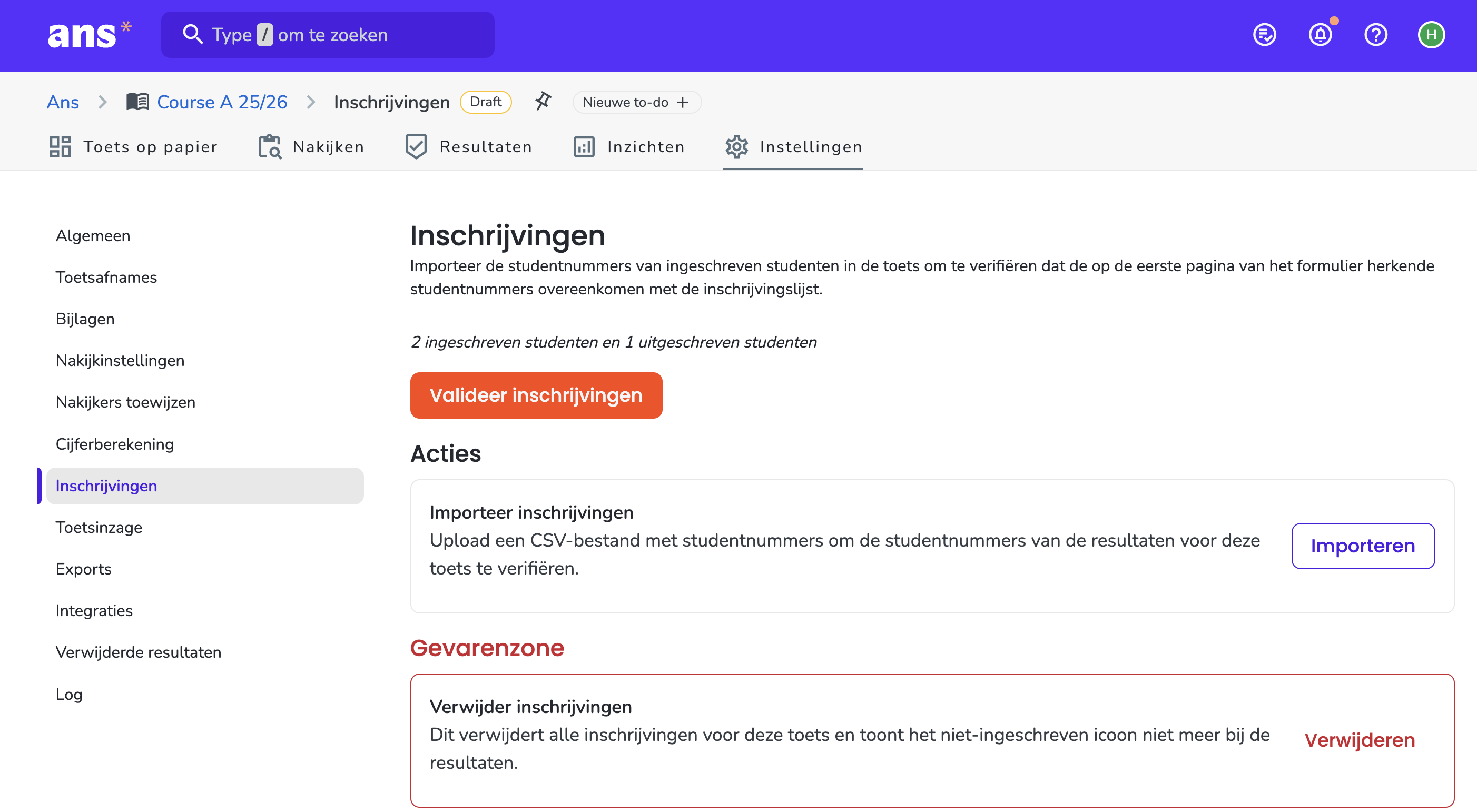Click Importeren to upload CSV
Image resolution: width=1477 pixels, height=812 pixels.
click(x=1363, y=546)
